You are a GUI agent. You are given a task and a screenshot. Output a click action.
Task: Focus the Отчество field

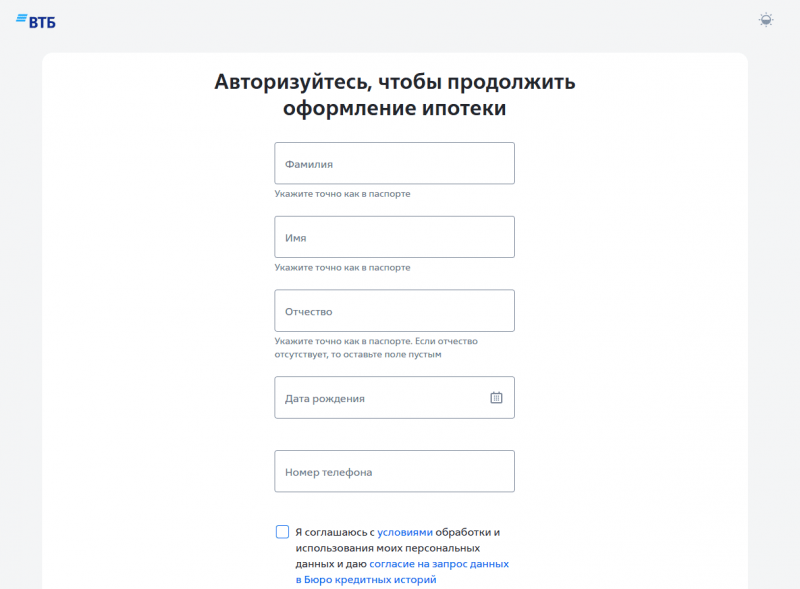tap(394, 310)
